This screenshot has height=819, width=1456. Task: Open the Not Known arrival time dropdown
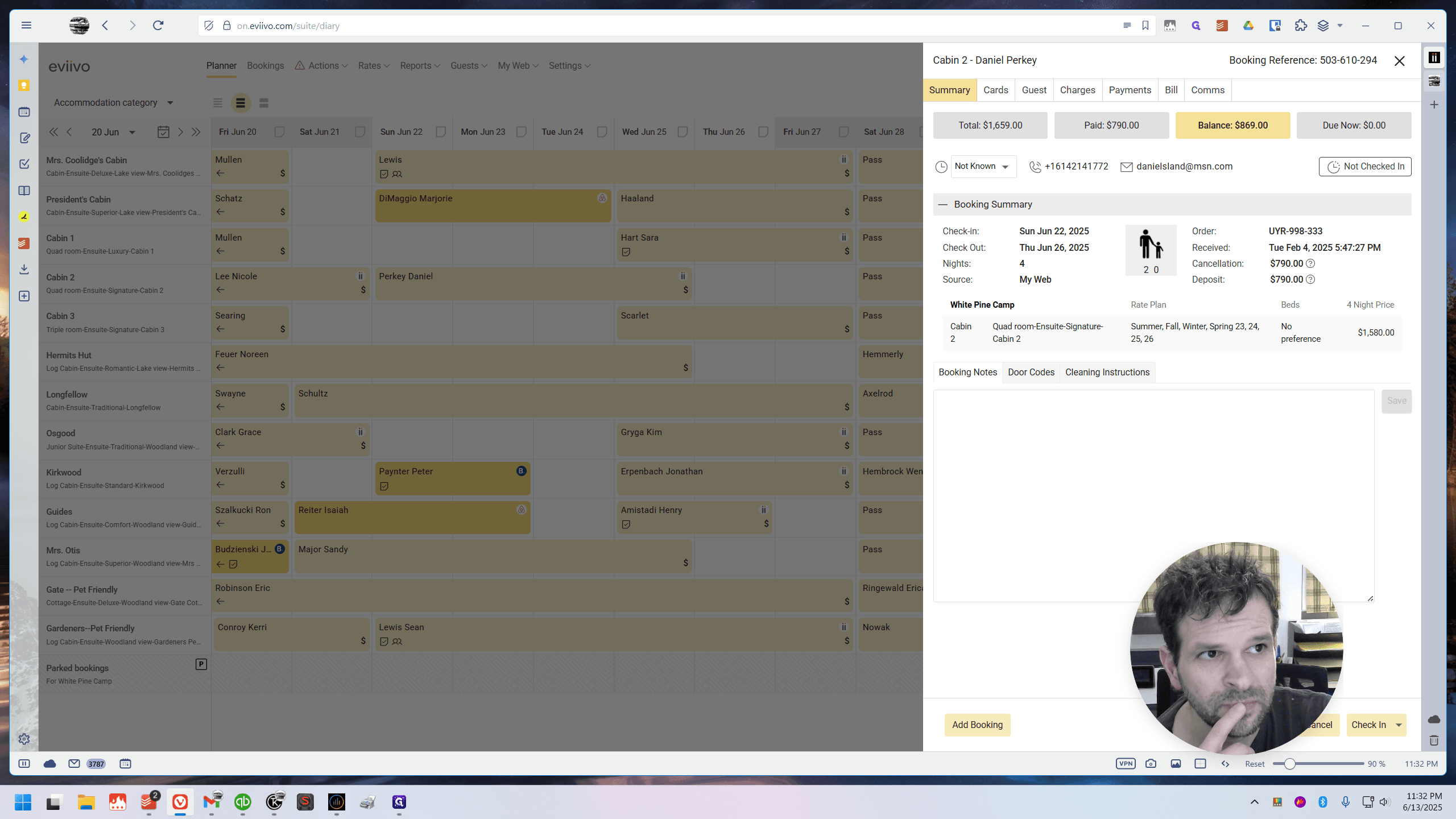983,167
